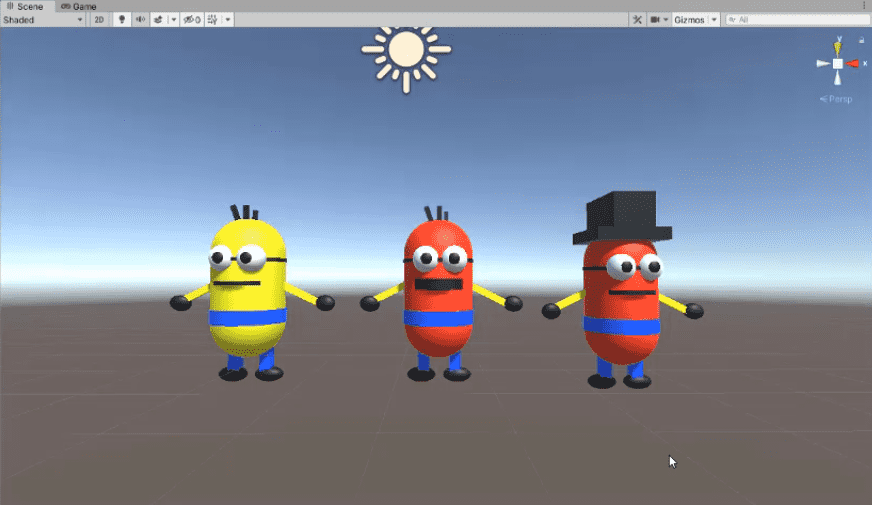Toggle scene lighting lightbulb

tap(122, 19)
